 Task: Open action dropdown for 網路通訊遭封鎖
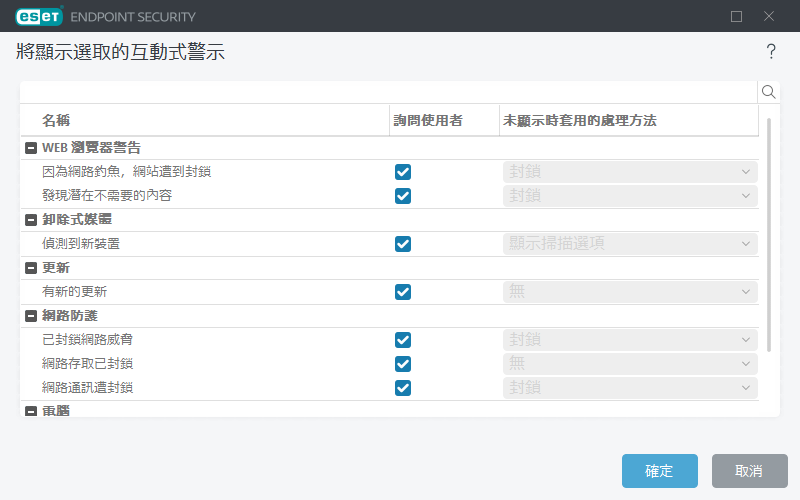pyautogui.click(x=629, y=388)
